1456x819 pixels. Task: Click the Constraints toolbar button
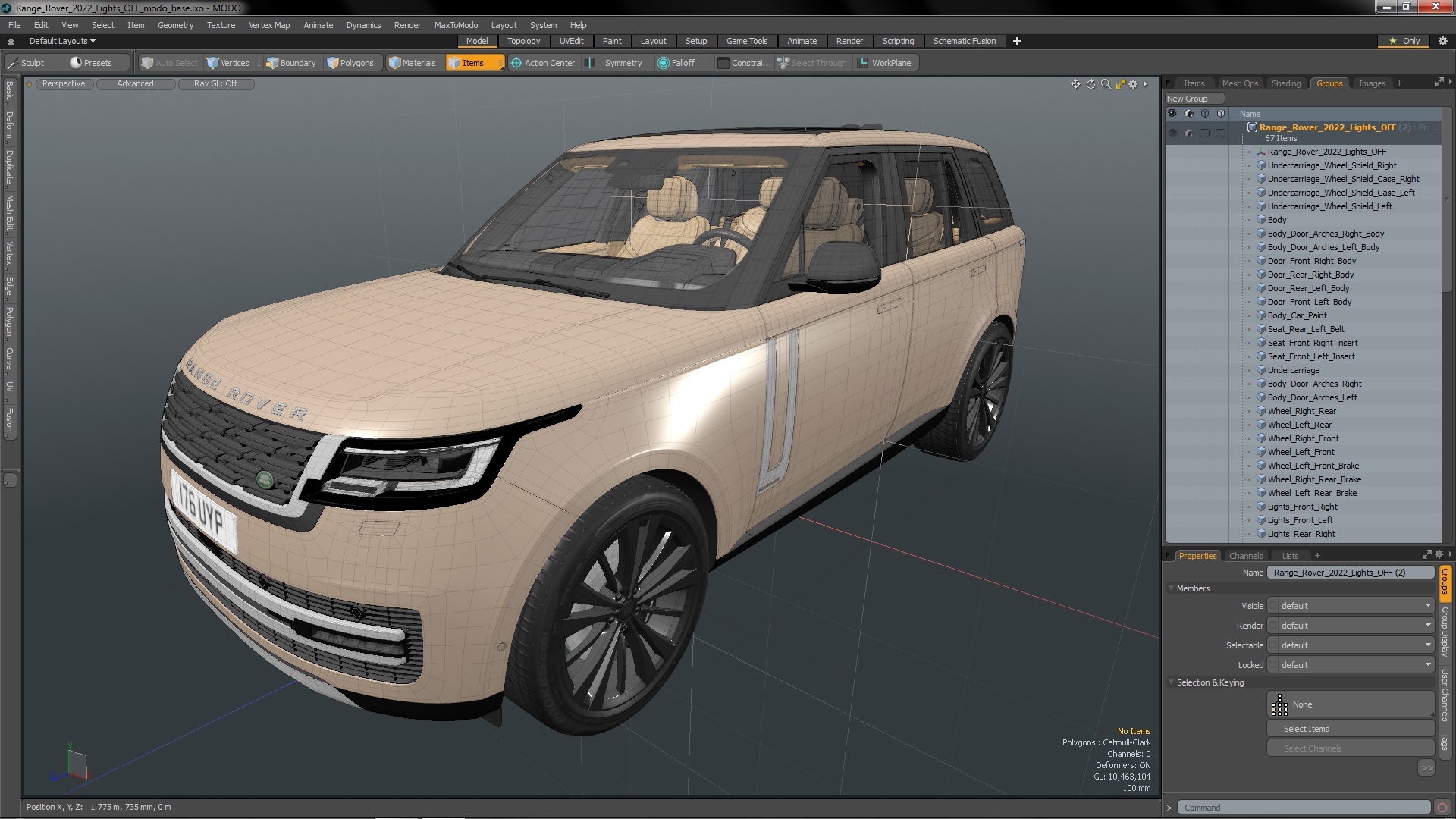point(744,63)
